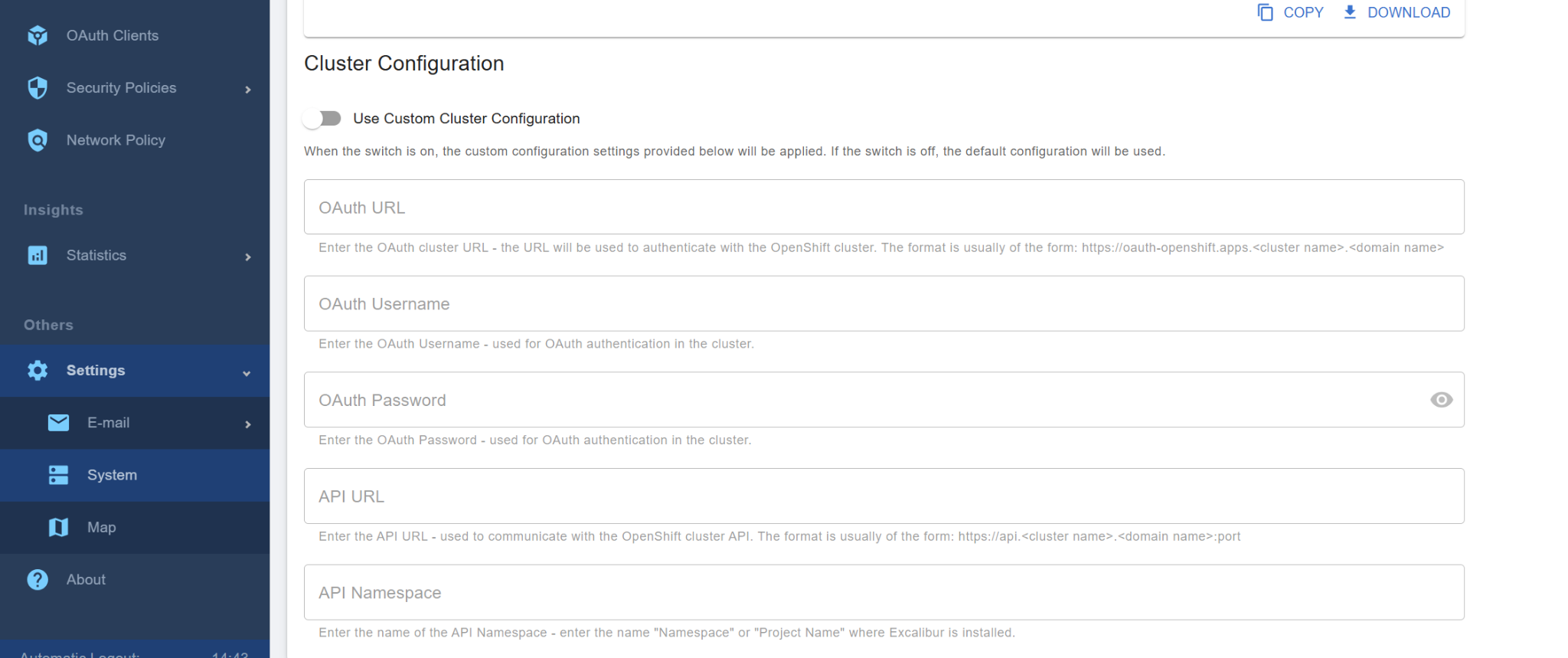Click the System server icon
Image resolution: width=1568 pixels, height=658 pixels.
59,475
